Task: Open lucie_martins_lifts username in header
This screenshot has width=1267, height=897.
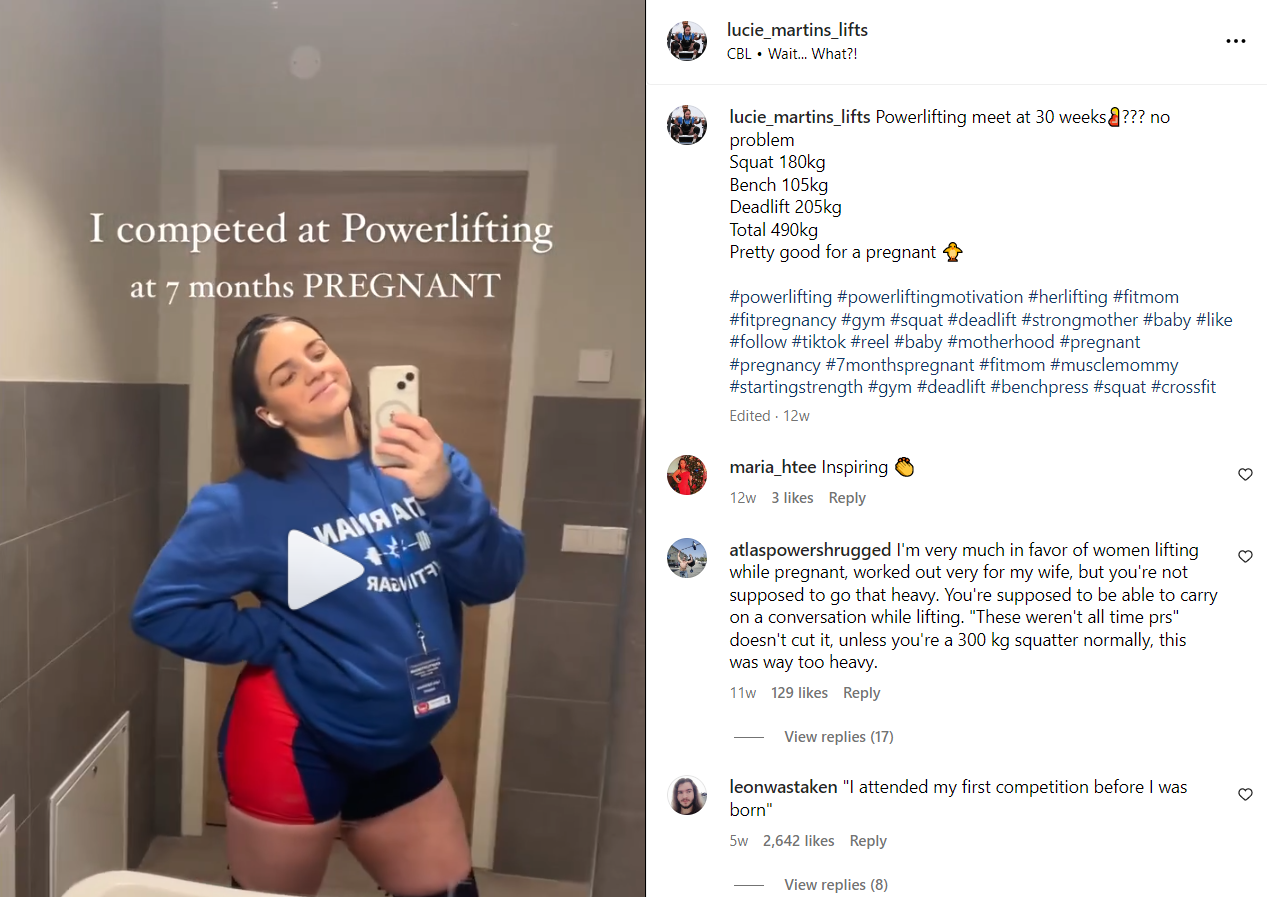Action: click(x=797, y=30)
